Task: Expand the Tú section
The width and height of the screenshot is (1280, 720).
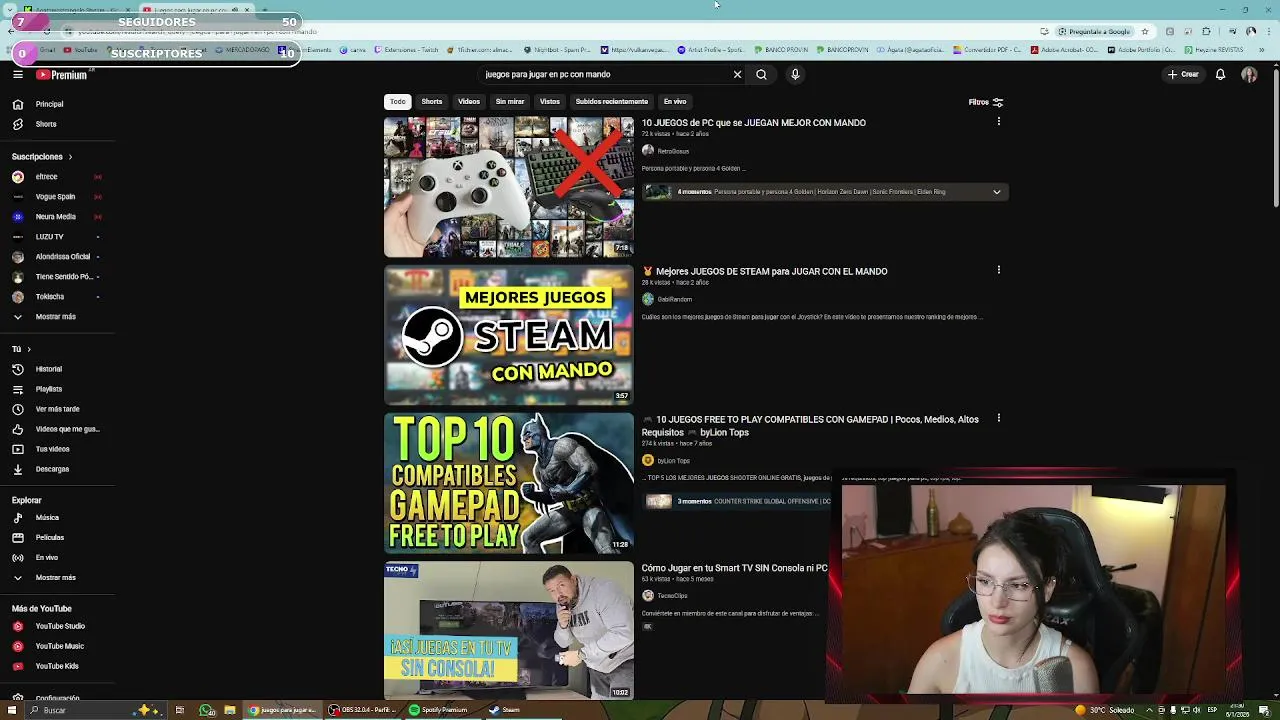Action: [x=21, y=349]
